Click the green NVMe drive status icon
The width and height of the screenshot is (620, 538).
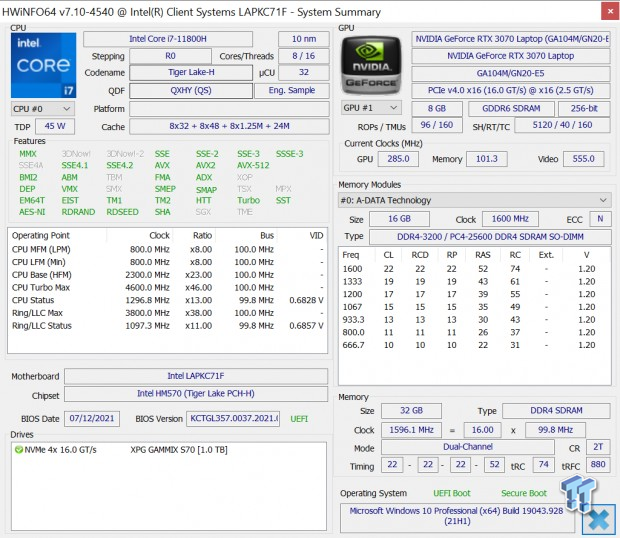point(18,450)
